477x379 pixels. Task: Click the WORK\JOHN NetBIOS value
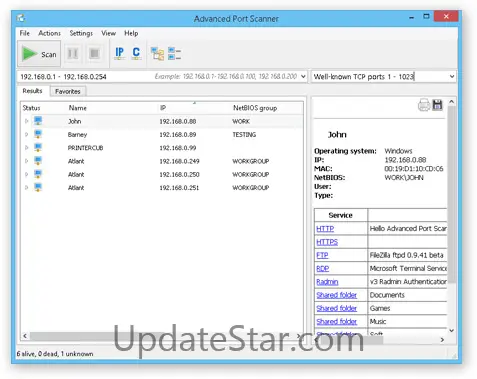coord(404,178)
